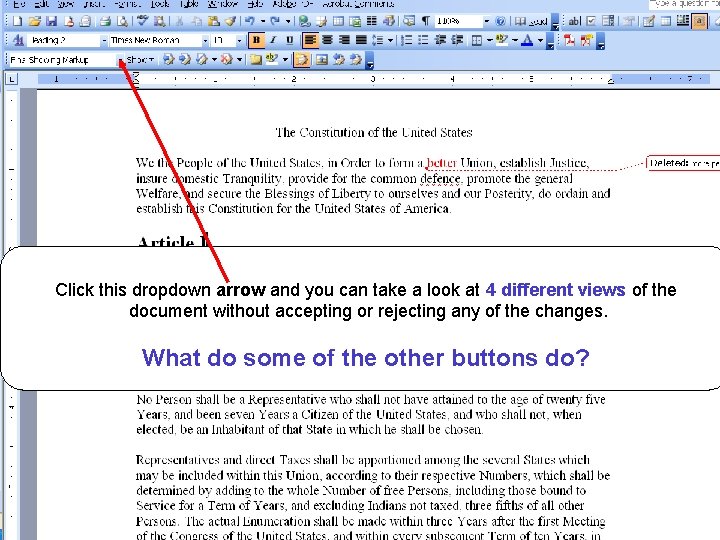The image size is (720, 540).
Task: Insert a text form field (abl)
Action: click(574, 21)
